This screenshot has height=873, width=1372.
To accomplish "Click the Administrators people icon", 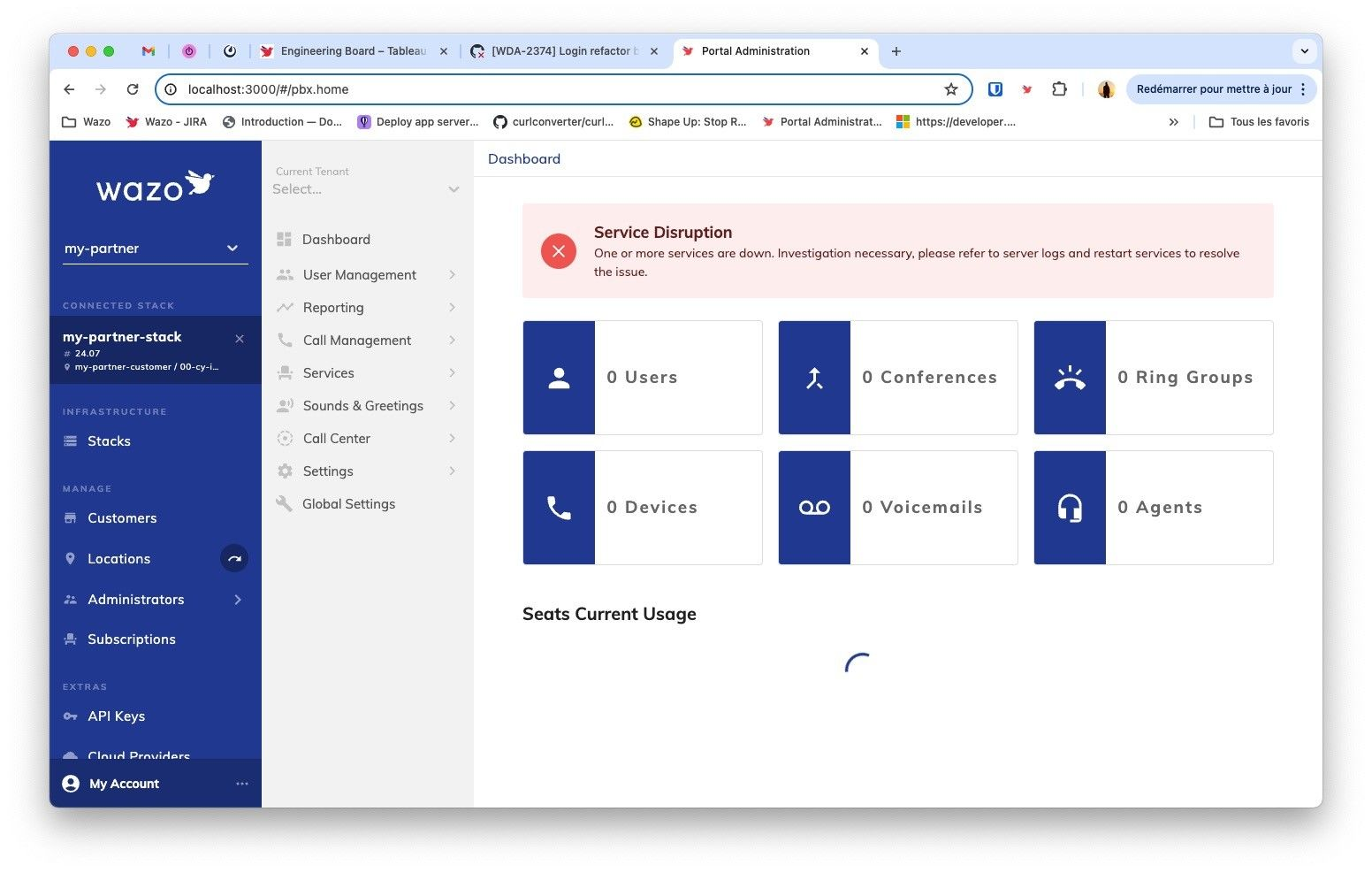I will coord(71,600).
